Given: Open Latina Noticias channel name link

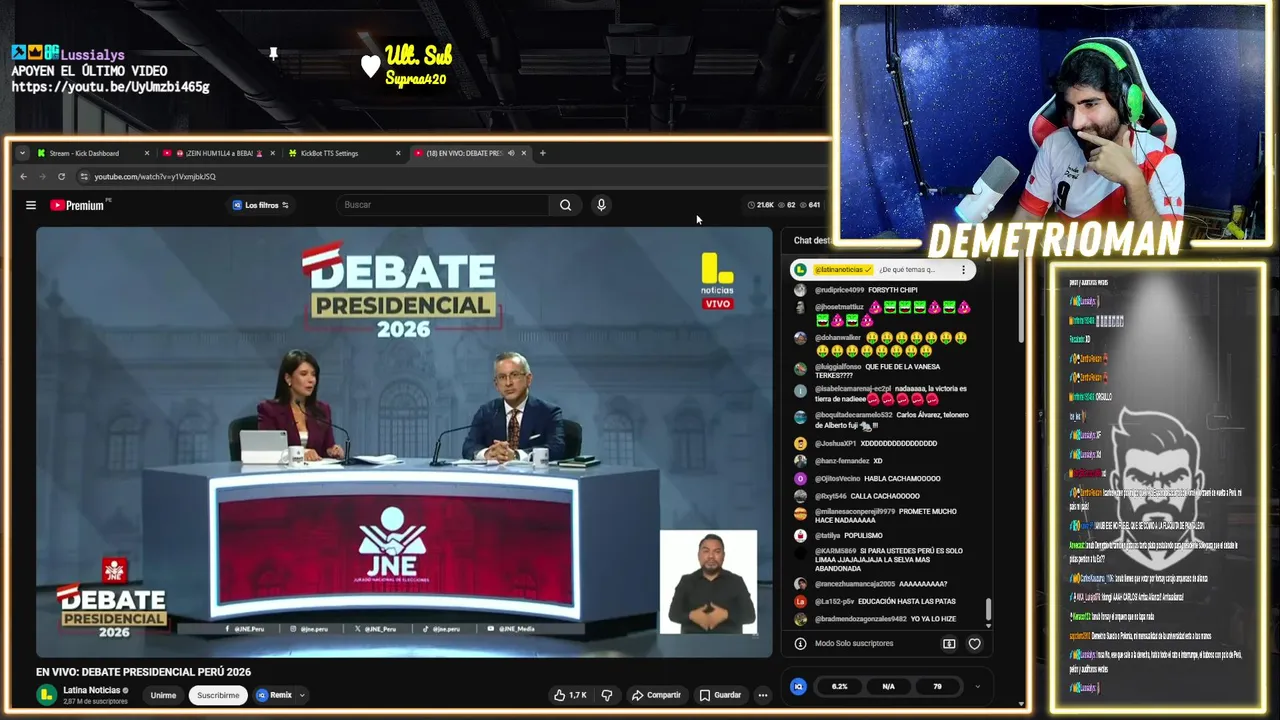Looking at the screenshot, I should pos(92,690).
